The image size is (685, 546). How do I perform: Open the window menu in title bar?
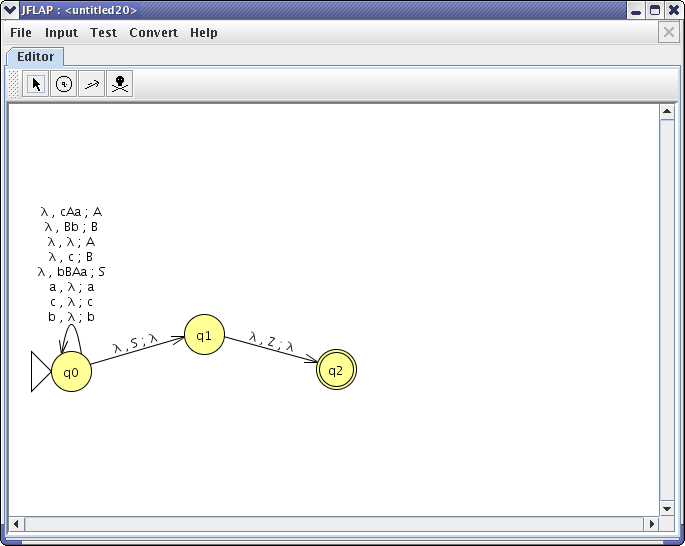(10, 10)
